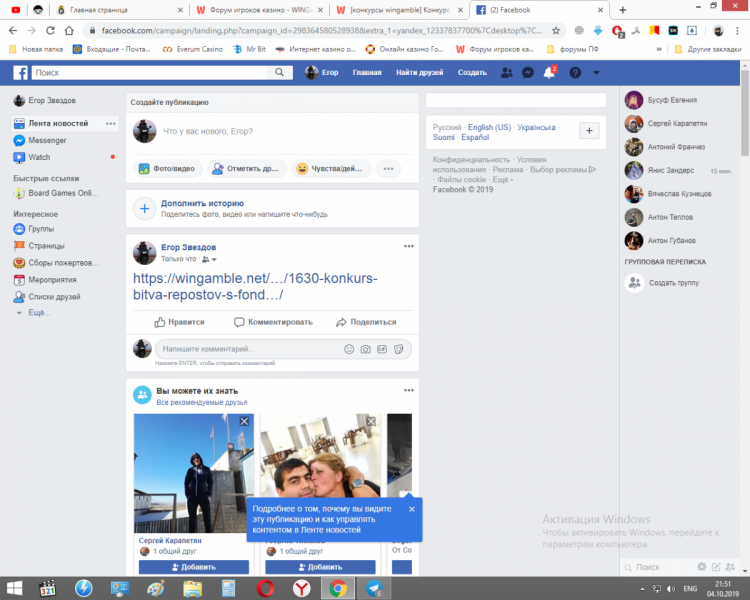The width and height of the screenshot is (750, 600).
Task: Switch language to English (US)
Action: [x=489, y=127]
